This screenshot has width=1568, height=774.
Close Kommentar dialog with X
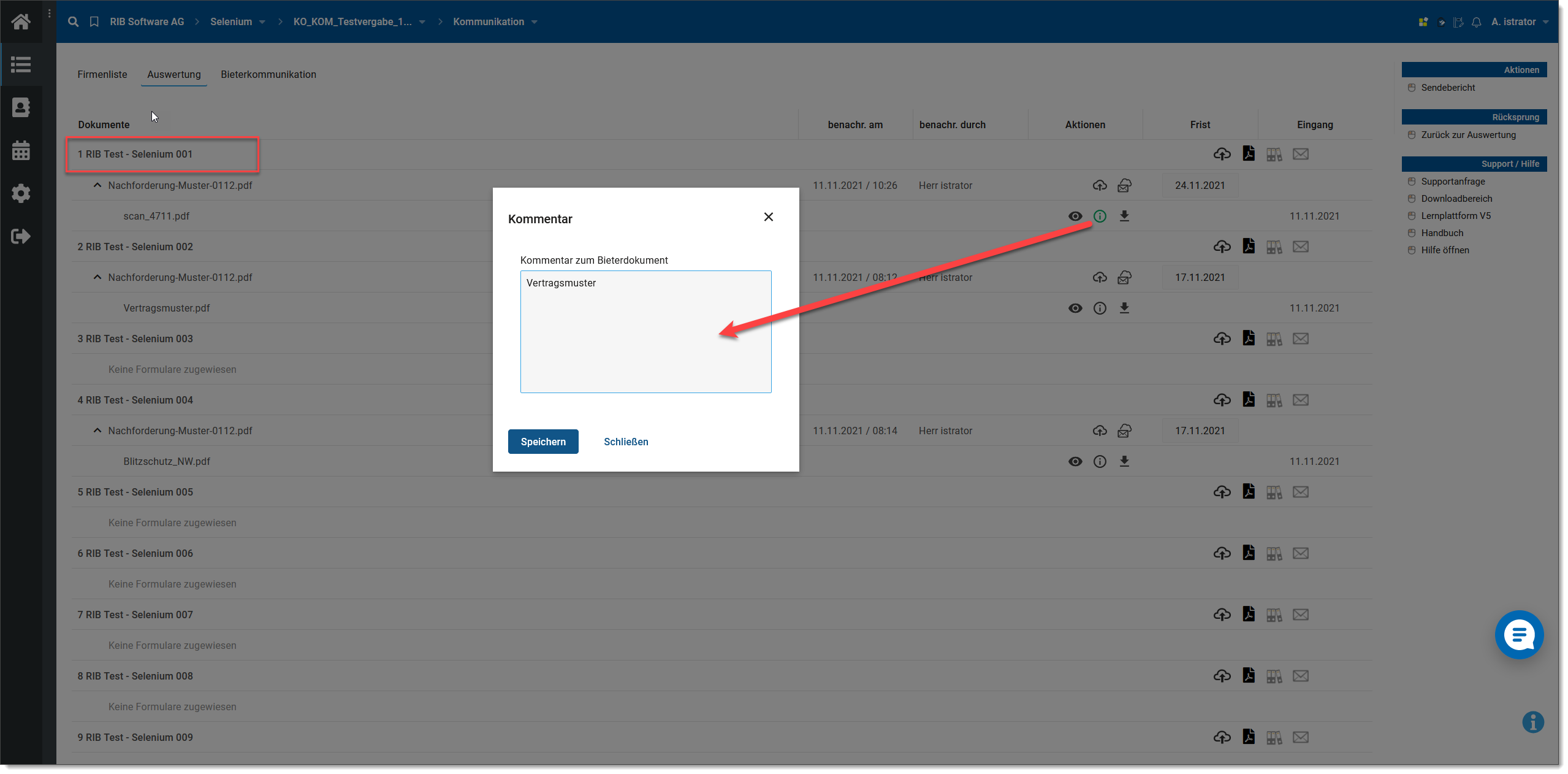click(767, 217)
